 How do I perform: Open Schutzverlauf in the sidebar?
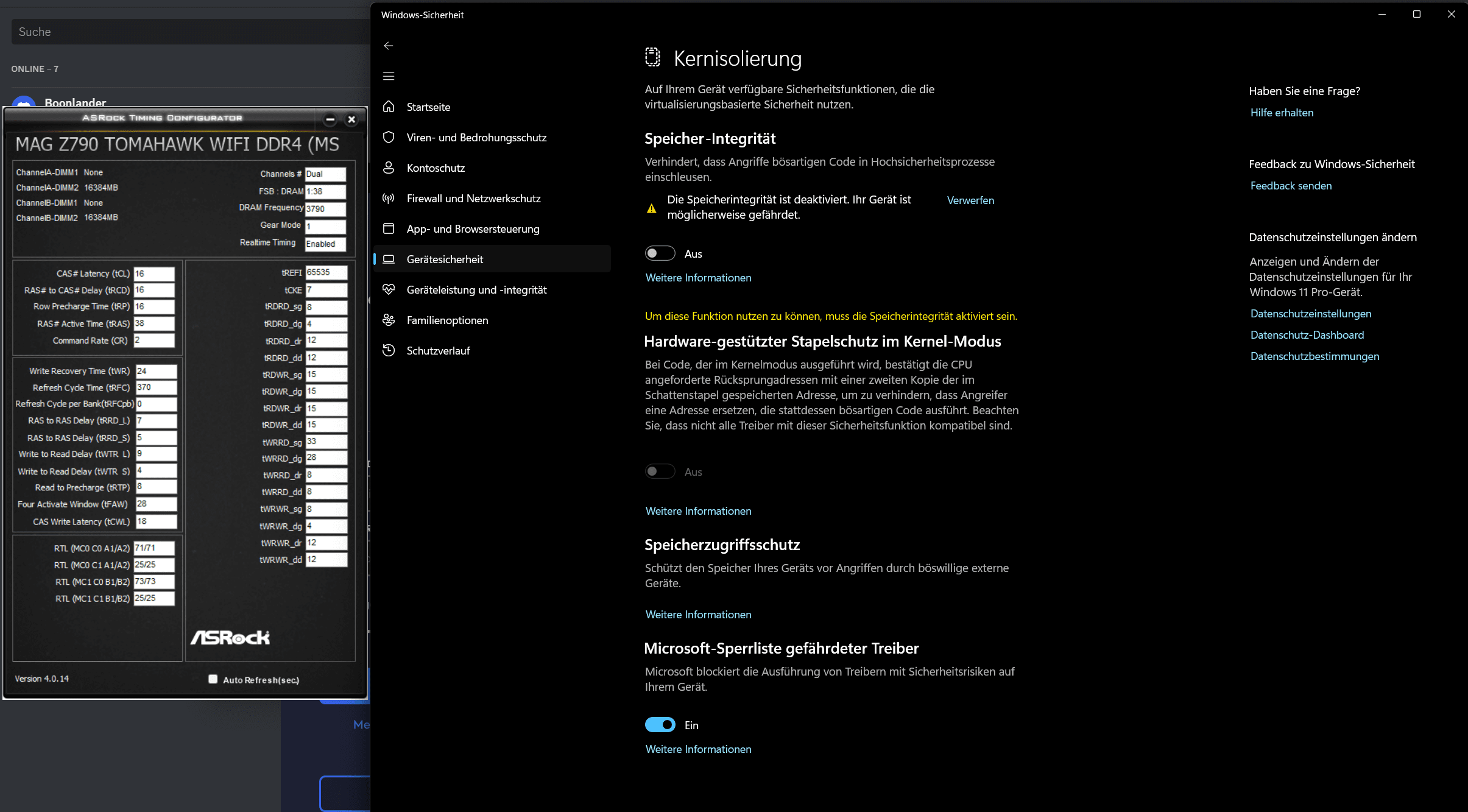pos(492,350)
